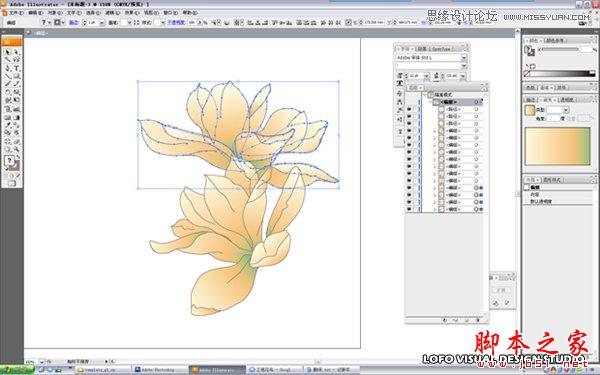Select the Line Segment tool

coord(8,76)
